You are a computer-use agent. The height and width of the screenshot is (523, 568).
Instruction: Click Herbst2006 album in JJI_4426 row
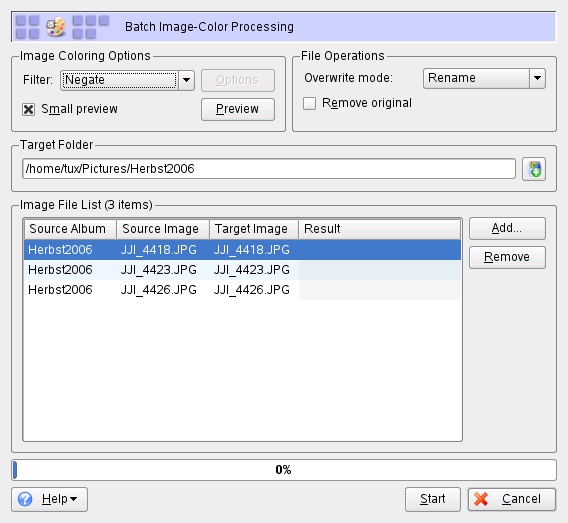pyautogui.click(x=60, y=290)
